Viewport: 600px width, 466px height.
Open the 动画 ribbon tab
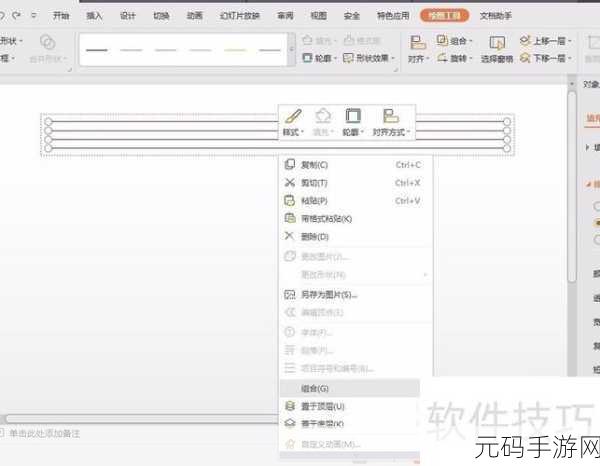tap(194, 16)
